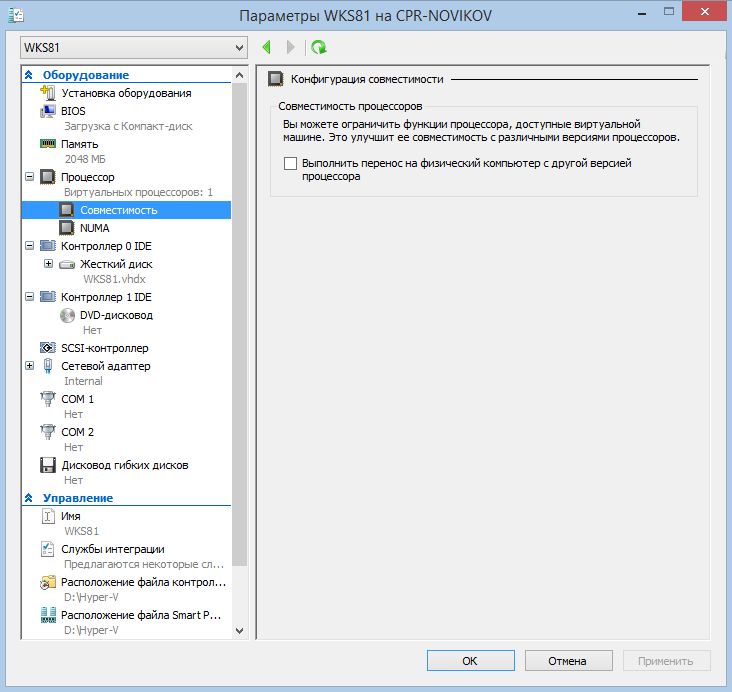Click the Память memory chip icon

coord(47,144)
